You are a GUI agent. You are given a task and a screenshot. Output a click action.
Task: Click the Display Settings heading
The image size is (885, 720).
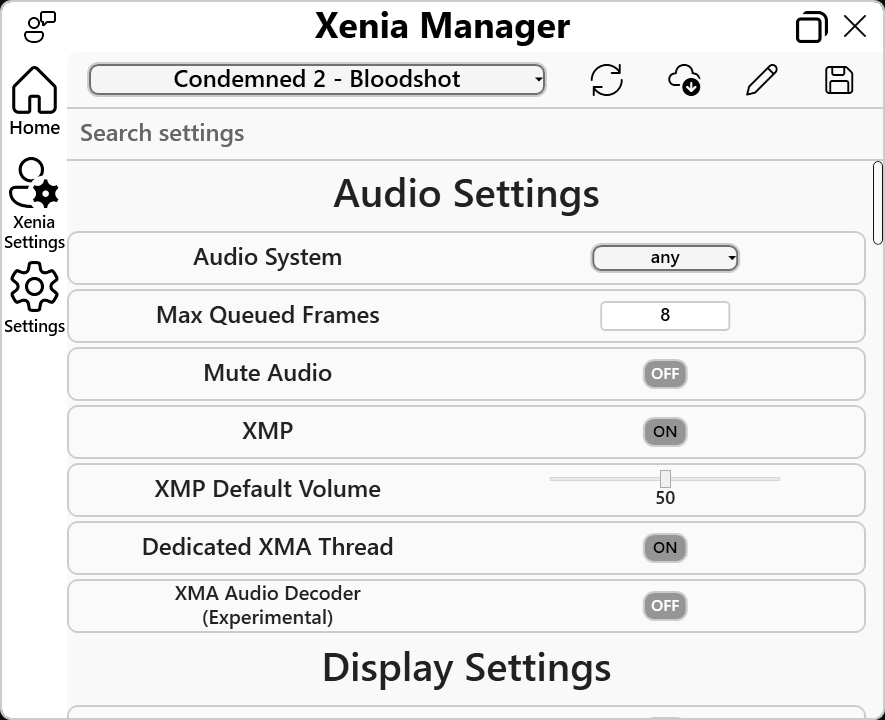click(466, 668)
